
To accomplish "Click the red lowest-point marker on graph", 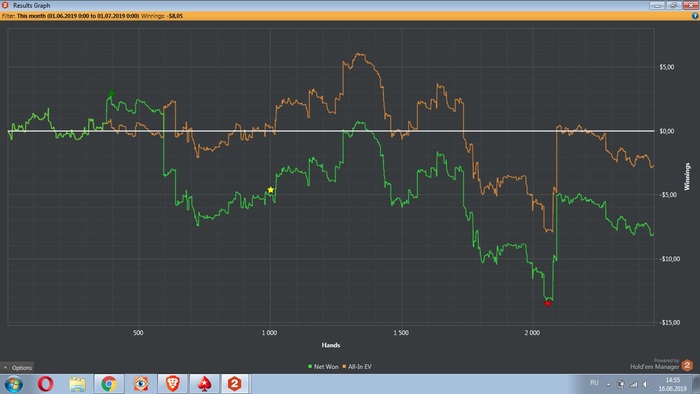I will point(548,304).
